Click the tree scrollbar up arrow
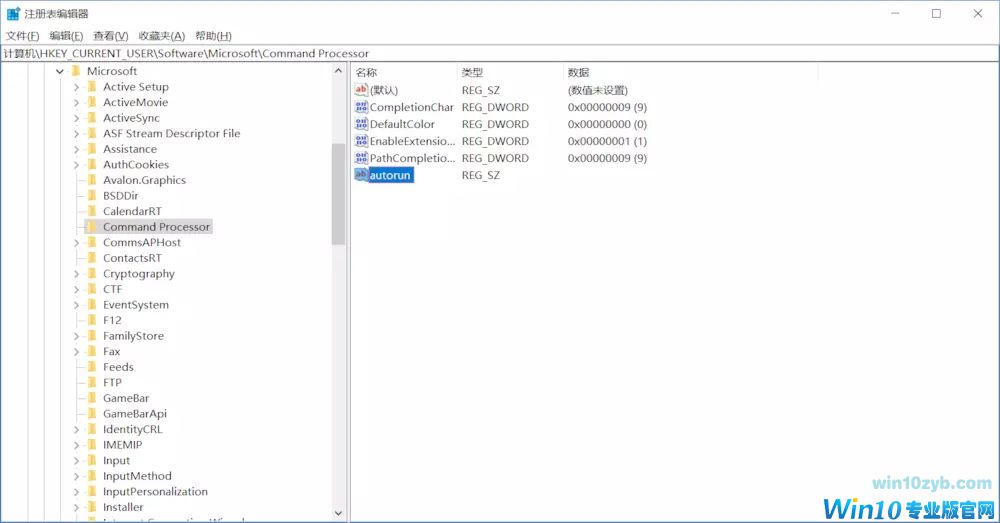The height and width of the screenshot is (523, 1000). [339, 71]
